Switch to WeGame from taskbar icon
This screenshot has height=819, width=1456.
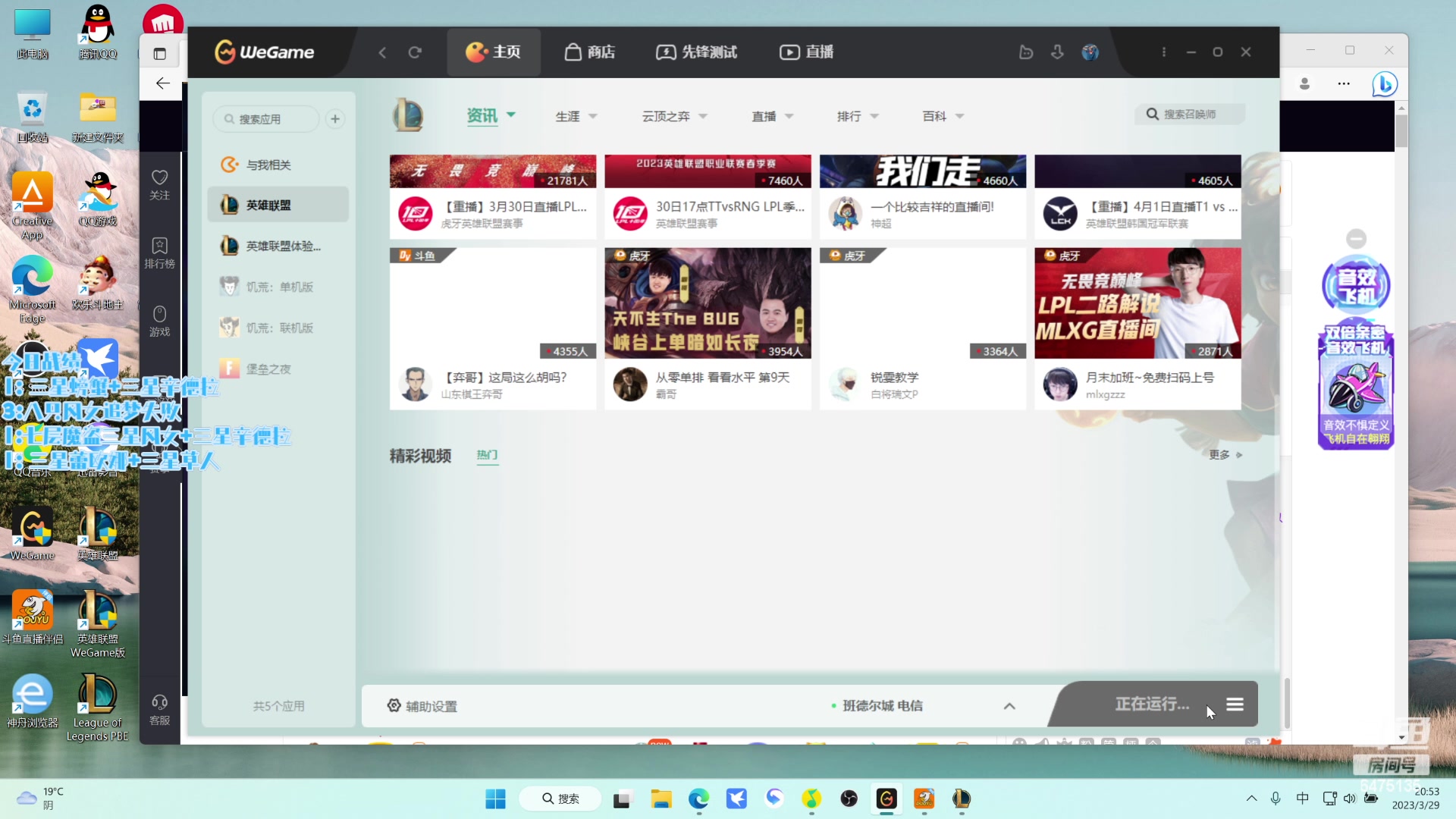coord(886,799)
